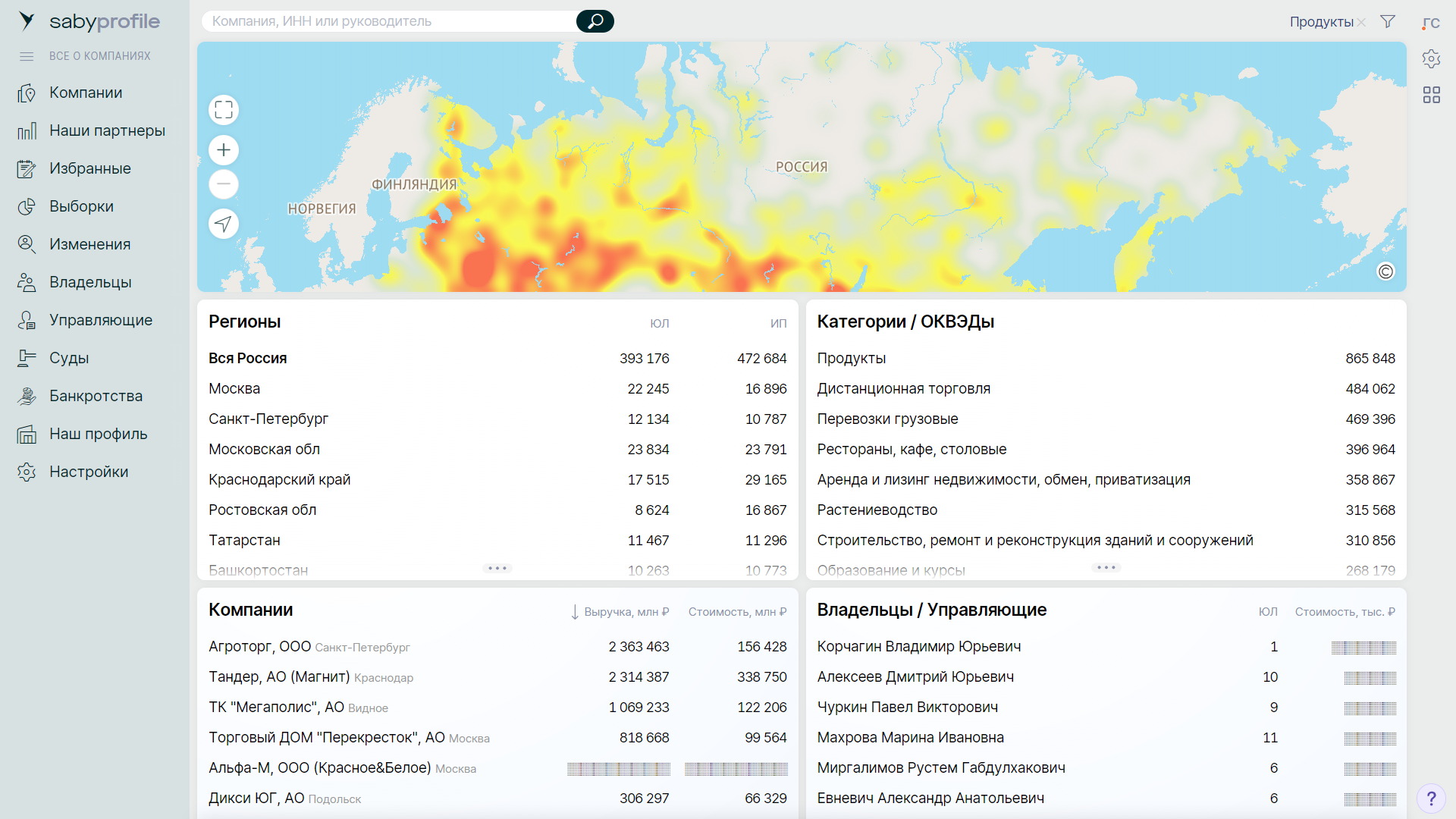This screenshot has height=819, width=1456.
Task: Open the Банкротства section
Action: pyautogui.click(x=96, y=395)
